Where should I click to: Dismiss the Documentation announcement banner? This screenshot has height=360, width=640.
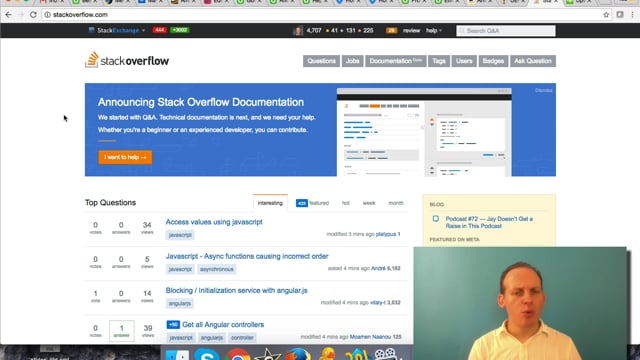coord(543,90)
